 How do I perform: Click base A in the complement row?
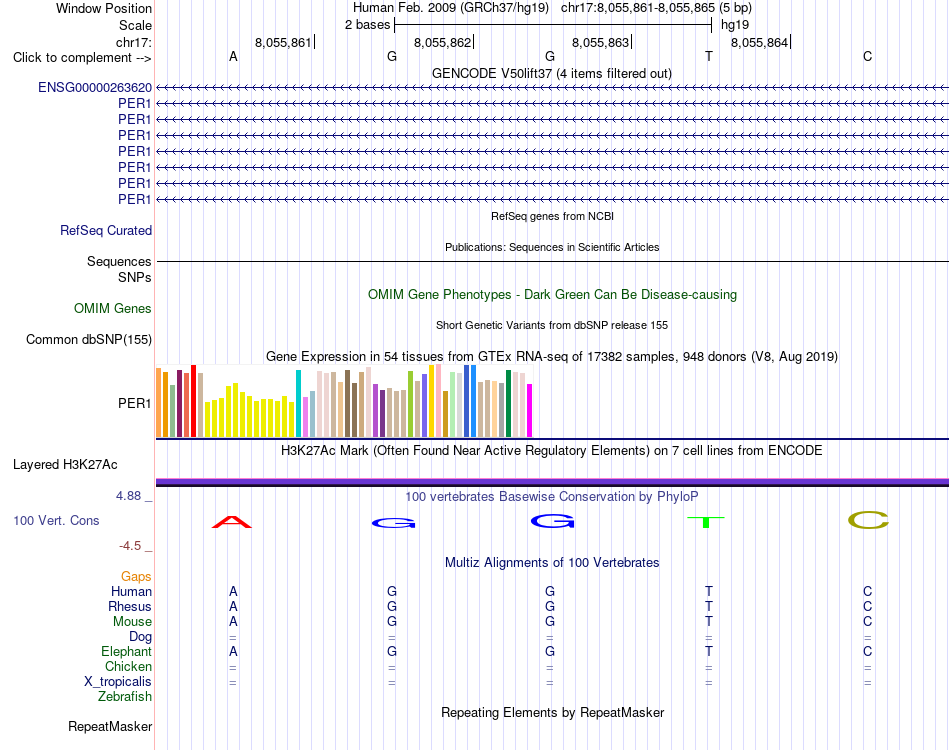[x=233, y=57]
